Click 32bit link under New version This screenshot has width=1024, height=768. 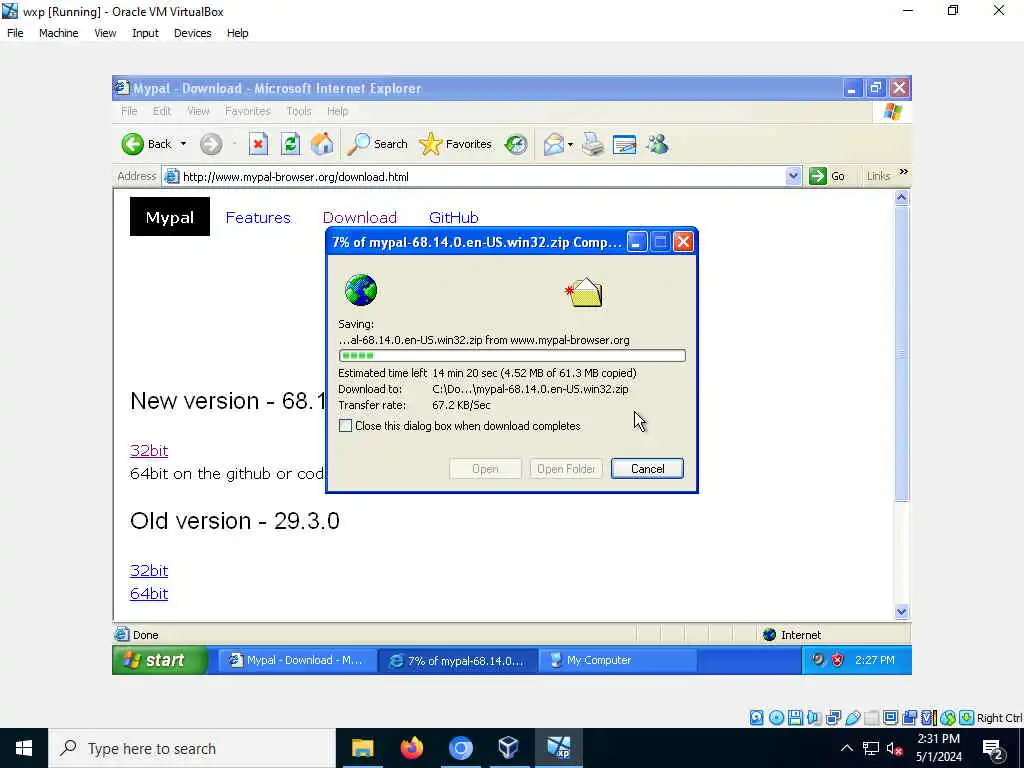[x=149, y=450]
